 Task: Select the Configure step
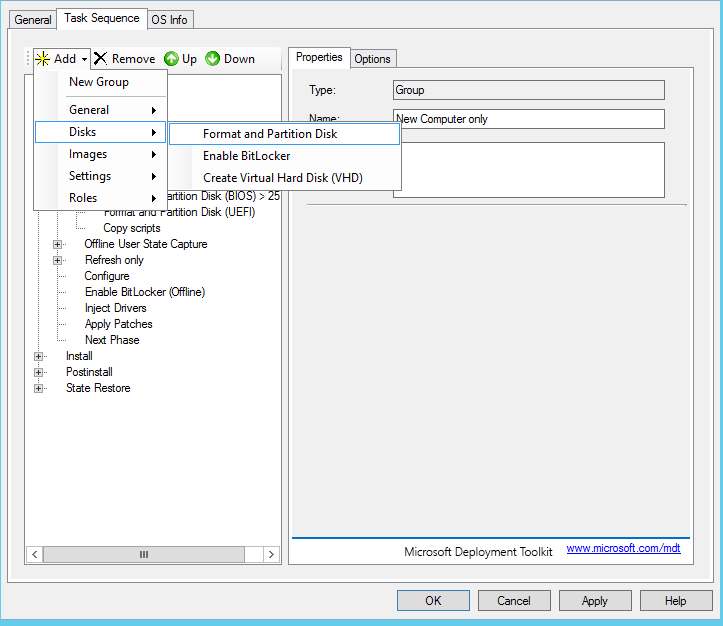(107, 276)
